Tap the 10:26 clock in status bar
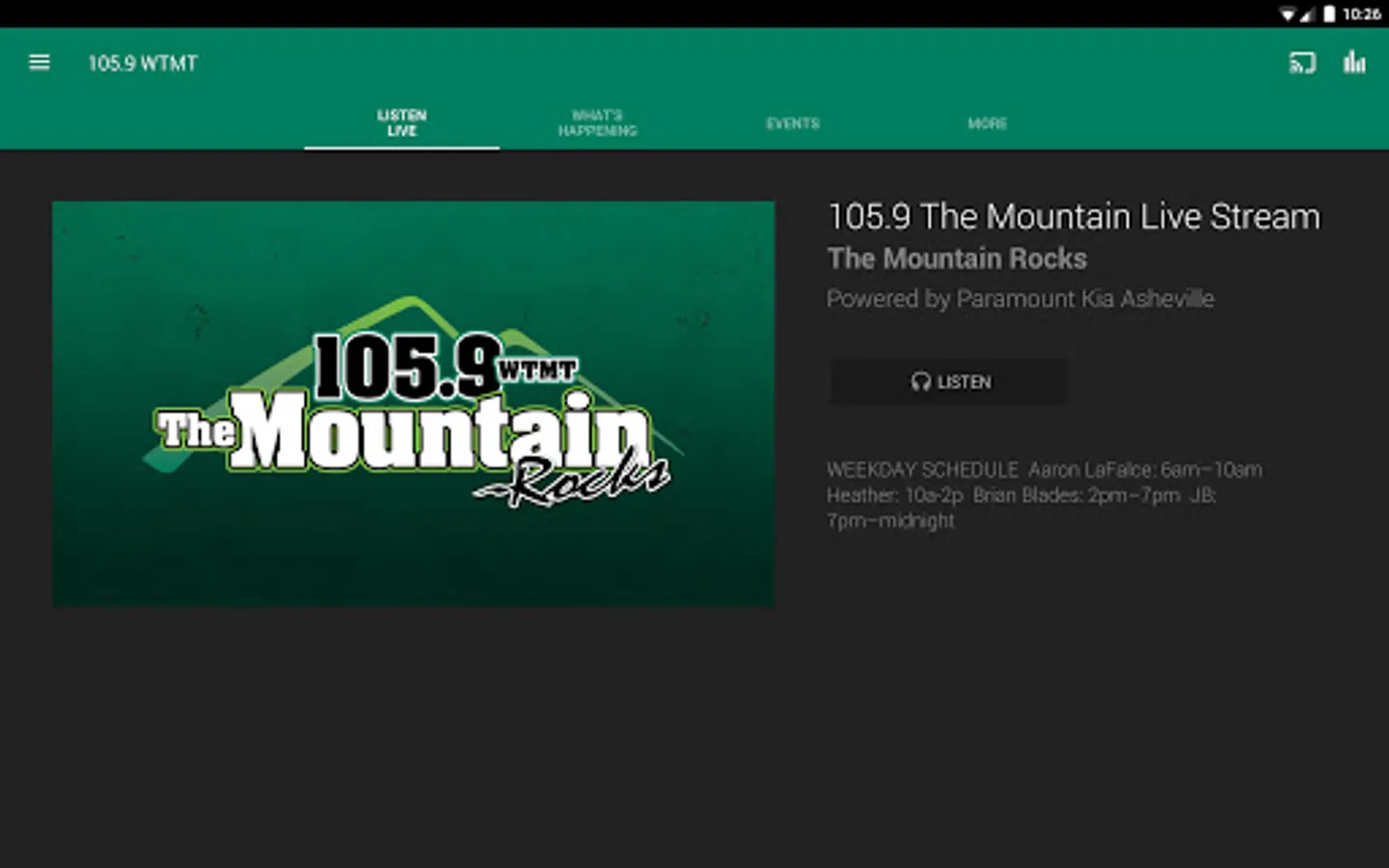 (x=1361, y=14)
